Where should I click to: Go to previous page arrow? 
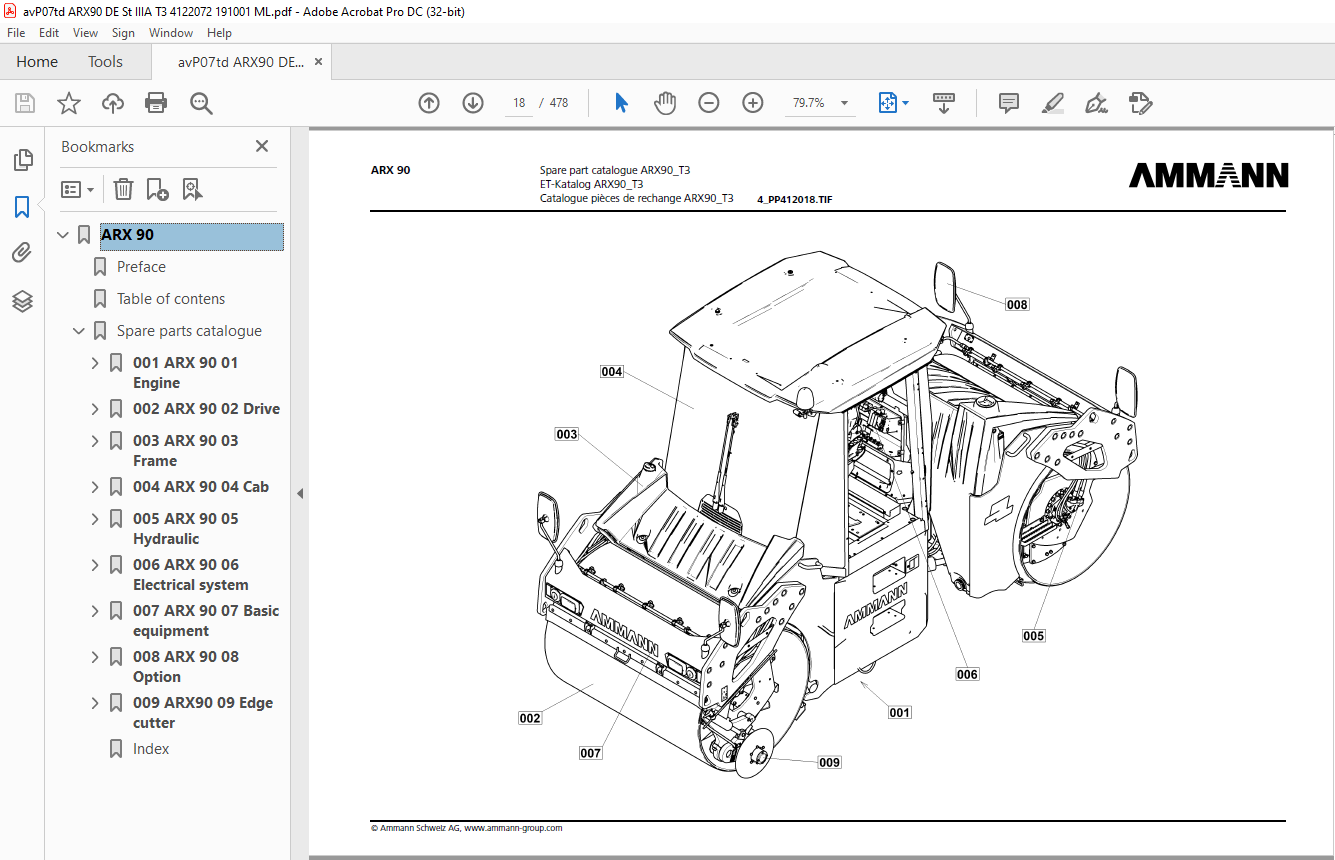[429, 103]
